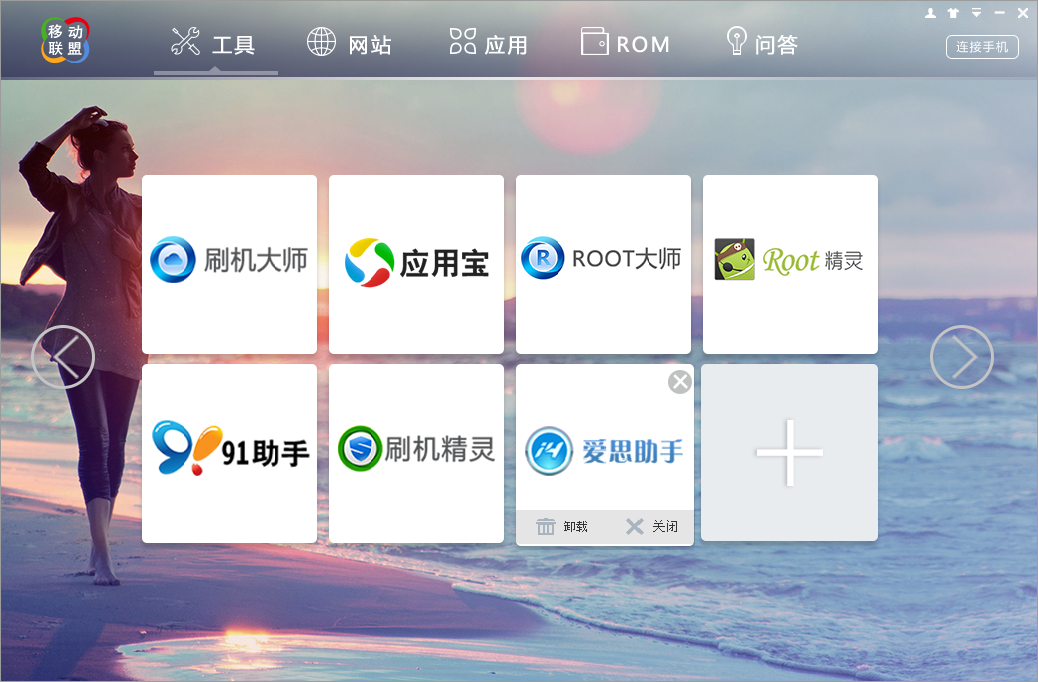Image resolution: width=1038 pixels, height=682 pixels.
Task: Switch to the 工具 tab
Action: tap(214, 44)
